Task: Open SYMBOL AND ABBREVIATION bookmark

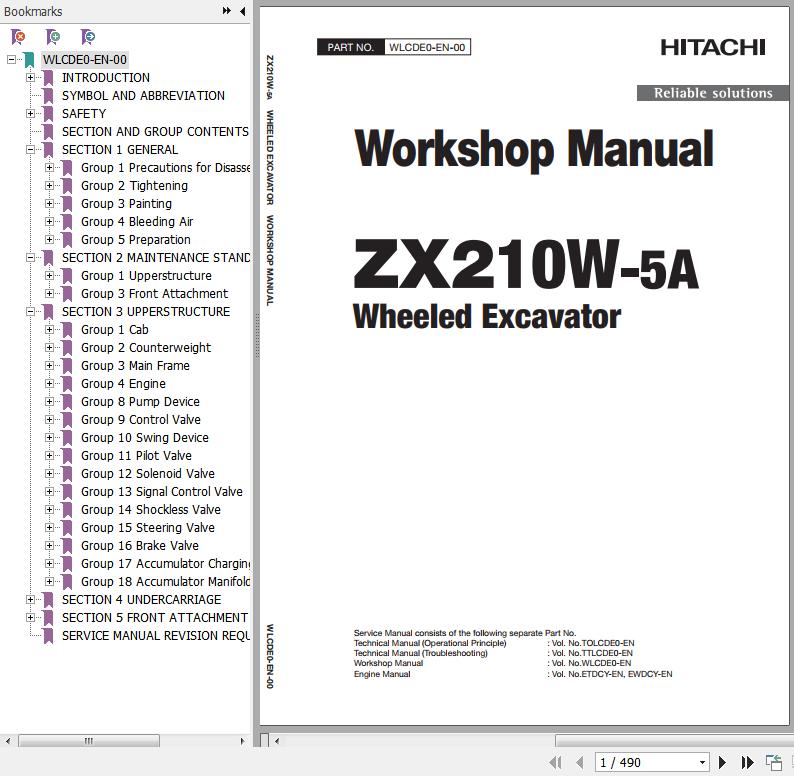Action: (143, 96)
